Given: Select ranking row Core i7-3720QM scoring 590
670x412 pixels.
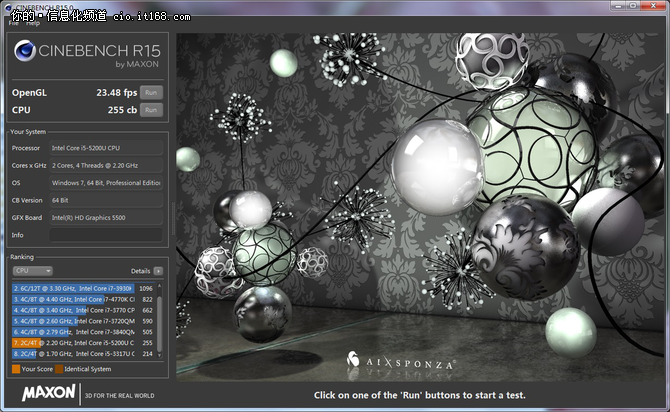Looking at the screenshot, I should 83,321.
